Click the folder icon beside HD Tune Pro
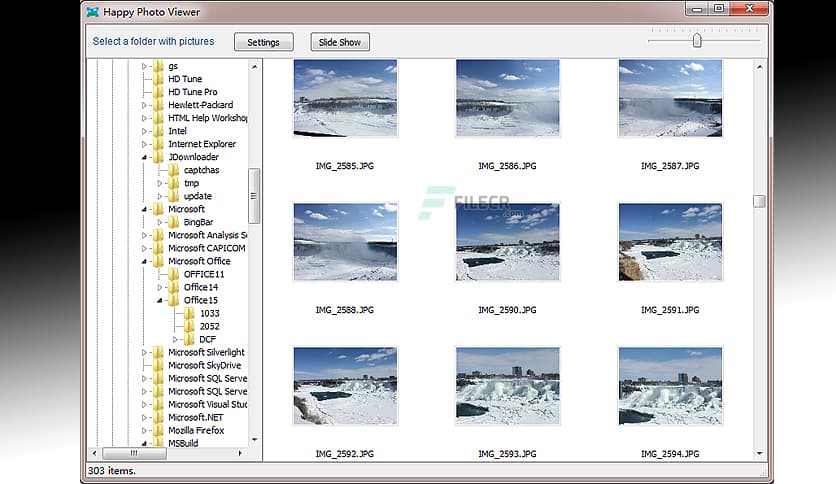836x484 pixels. [158, 92]
